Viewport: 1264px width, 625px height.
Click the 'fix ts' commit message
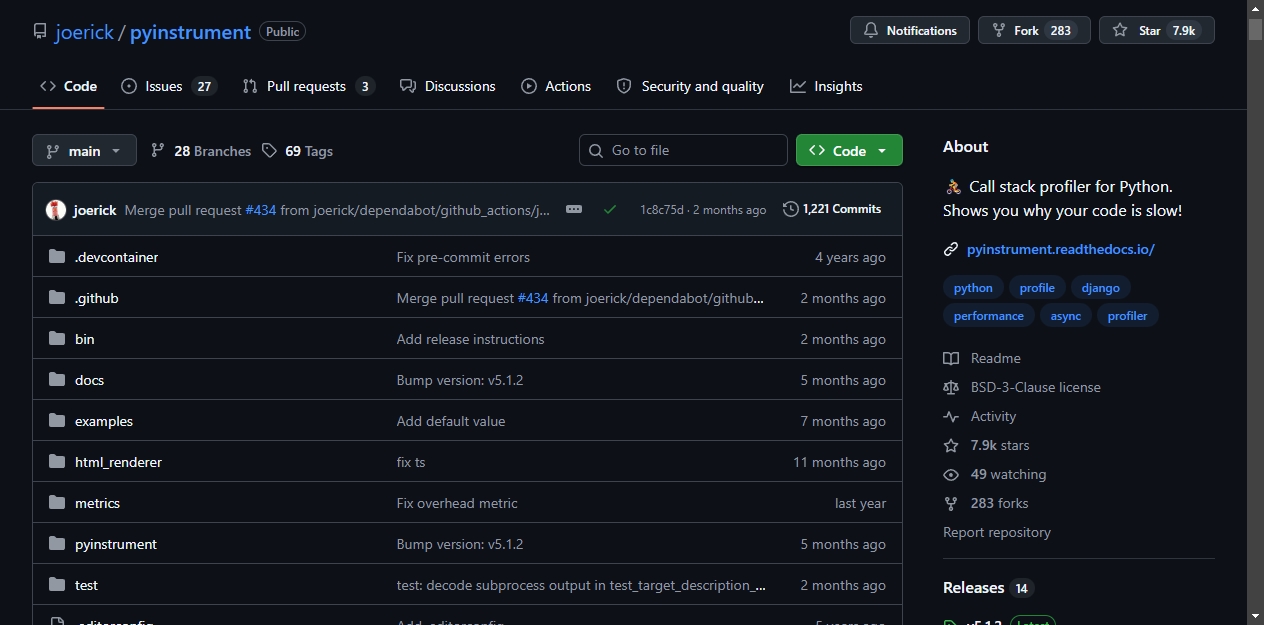[x=411, y=462]
